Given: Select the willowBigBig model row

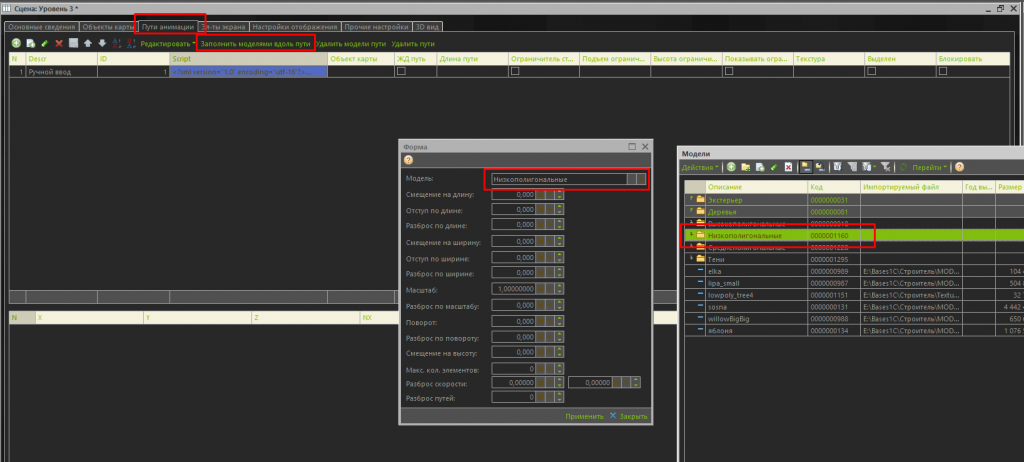Looking at the screenshot, I should click(x=852, y=318).
